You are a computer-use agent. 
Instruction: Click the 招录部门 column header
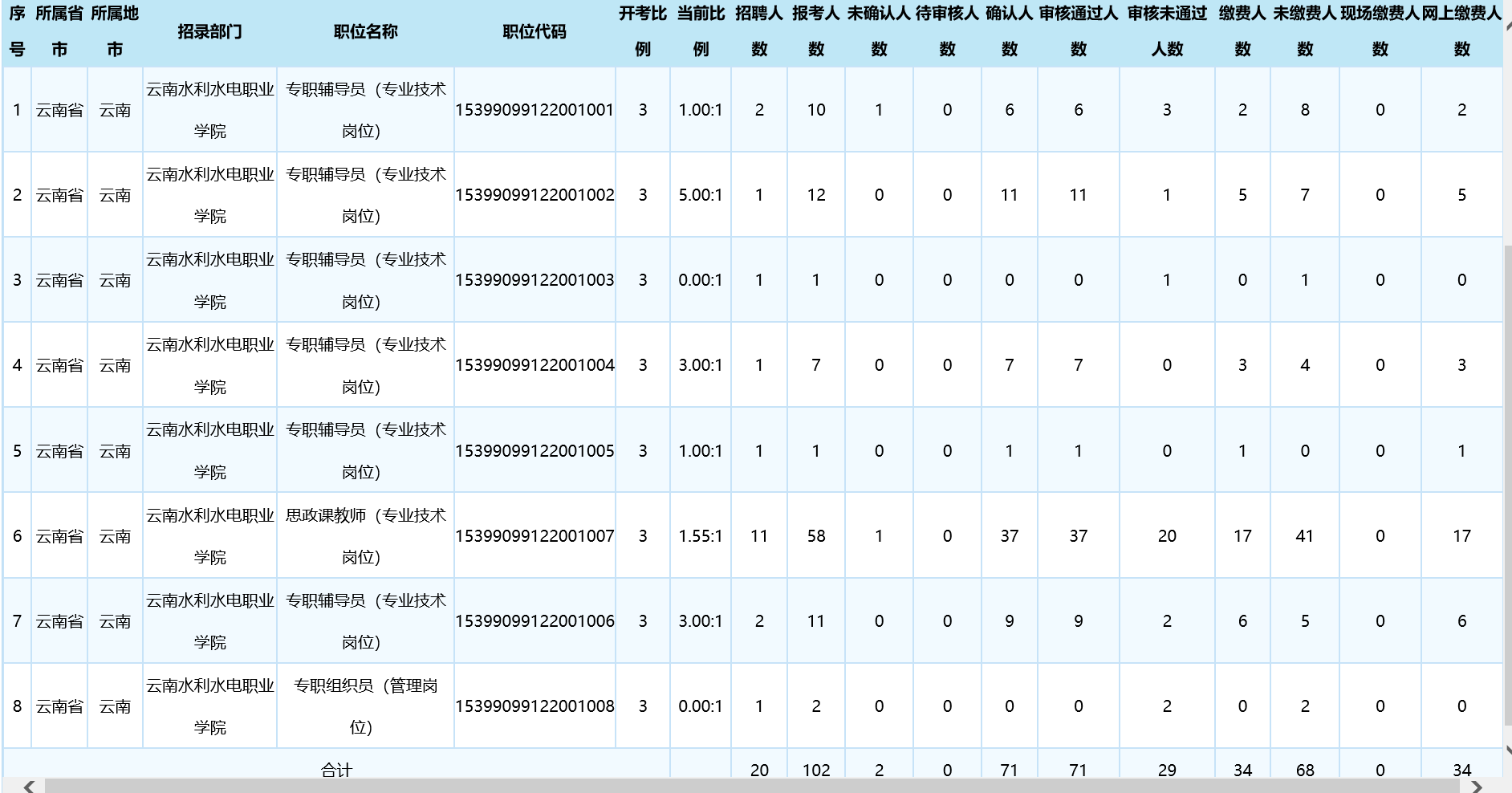209,32
